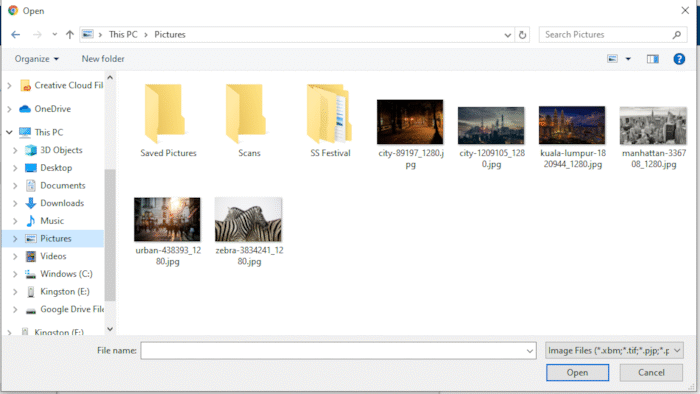Screen dimensions: 700x394
Task: Open the view options dropdown arrow
Action: click(628, 59)
